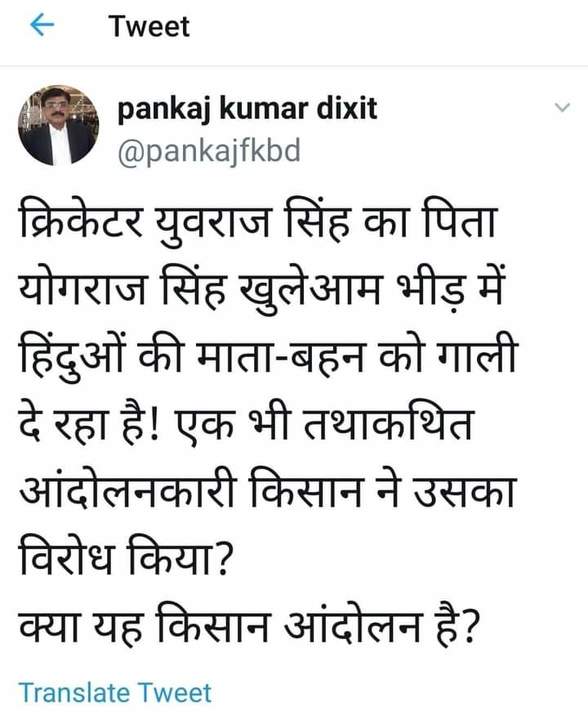Click the word क्रिकेटर in the tweet
The height and width of the screenshot is (720, 588).
point(81,222)
